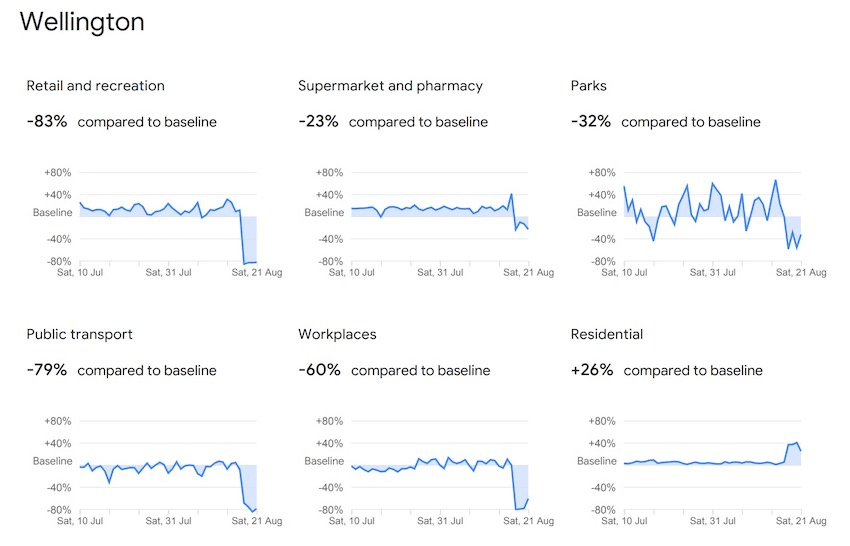
Task: Click Sat, 21 Aug under the Public transport chart
Action: [x=256, y=521]
